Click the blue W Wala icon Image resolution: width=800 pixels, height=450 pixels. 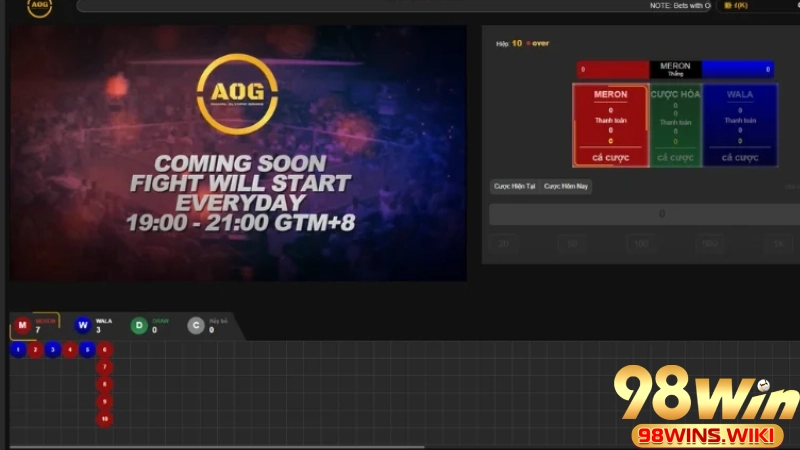pos(83,325)
